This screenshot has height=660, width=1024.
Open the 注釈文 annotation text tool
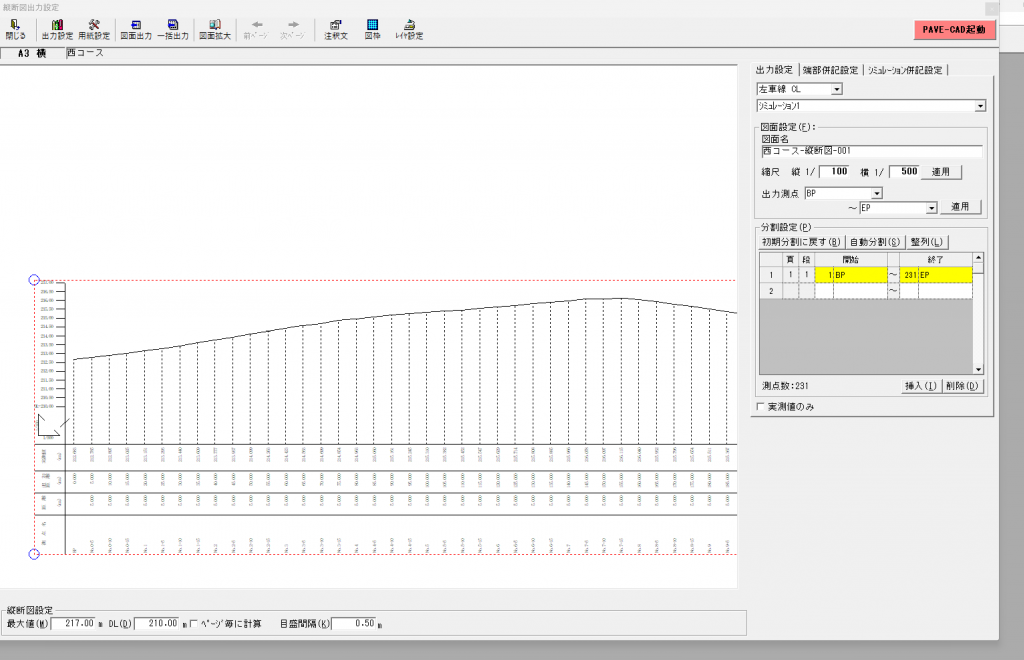pyautogui.click(x=336, y=29)
